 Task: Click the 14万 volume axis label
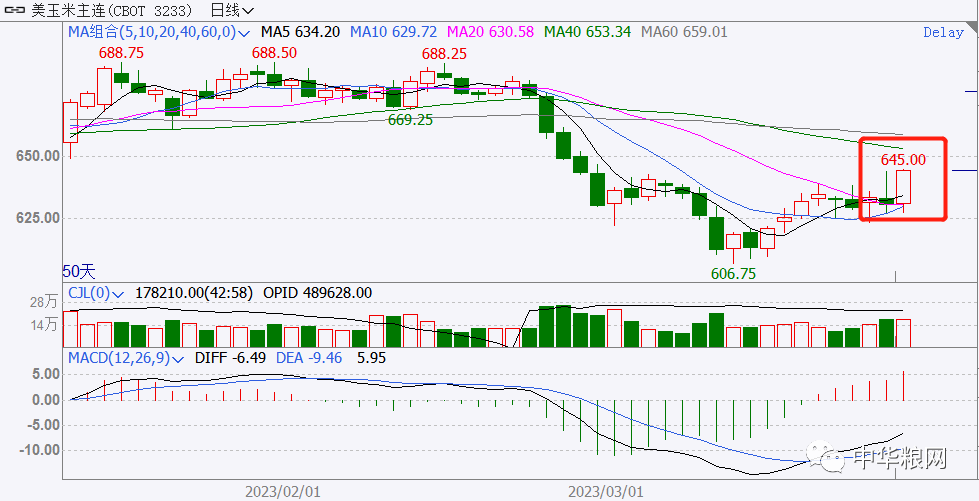click(45, 325)
